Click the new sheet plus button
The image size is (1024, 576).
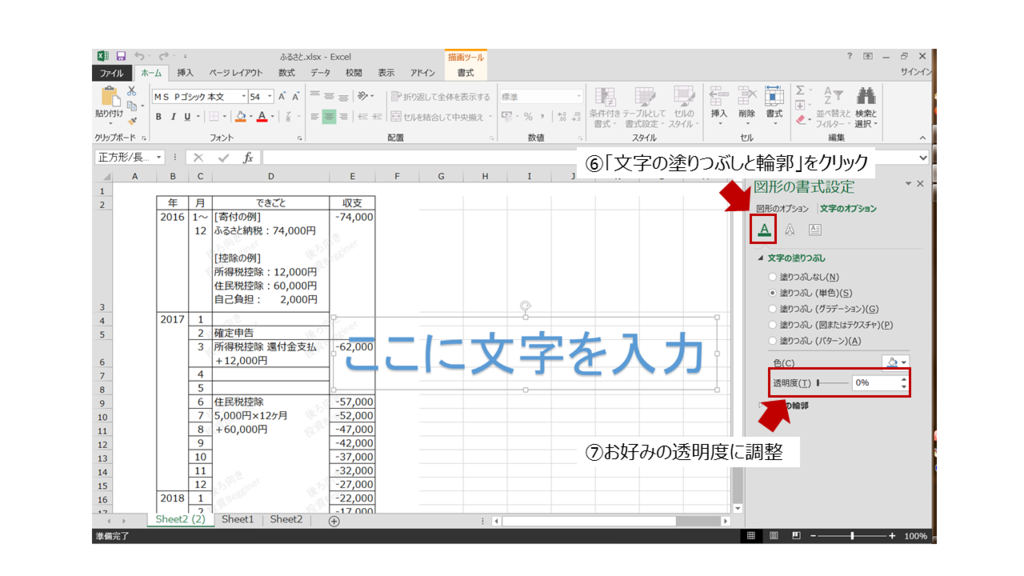click(334, 521)
